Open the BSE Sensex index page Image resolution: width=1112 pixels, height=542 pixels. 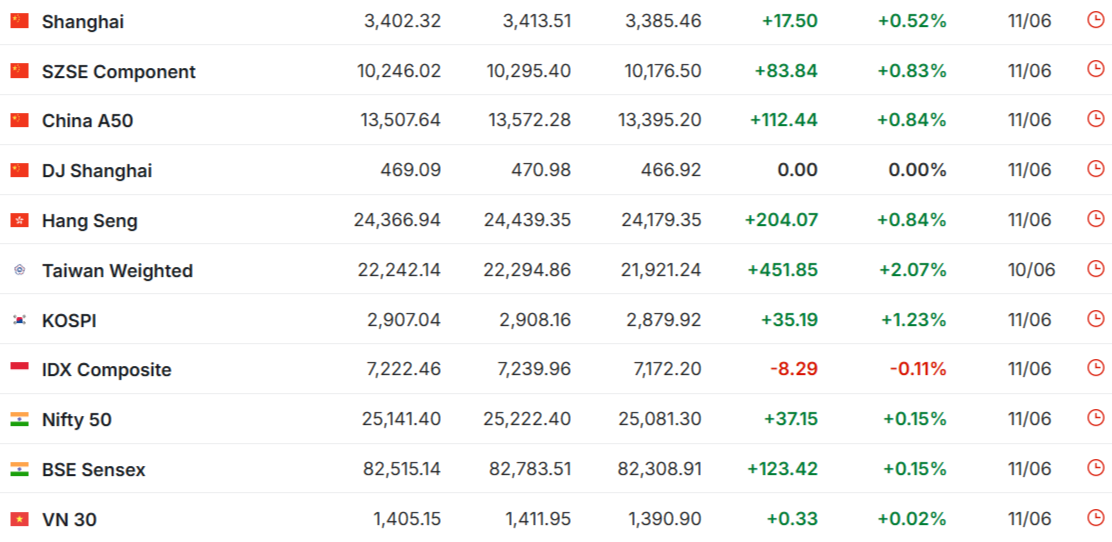(x=94, y=470)
